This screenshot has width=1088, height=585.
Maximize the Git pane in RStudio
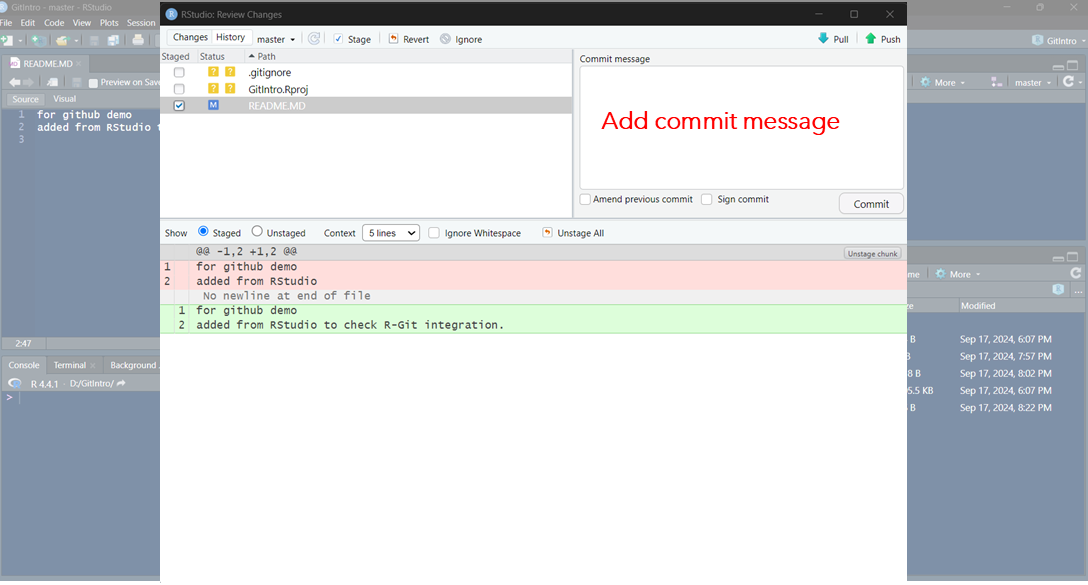click(x=1073, y=65)
